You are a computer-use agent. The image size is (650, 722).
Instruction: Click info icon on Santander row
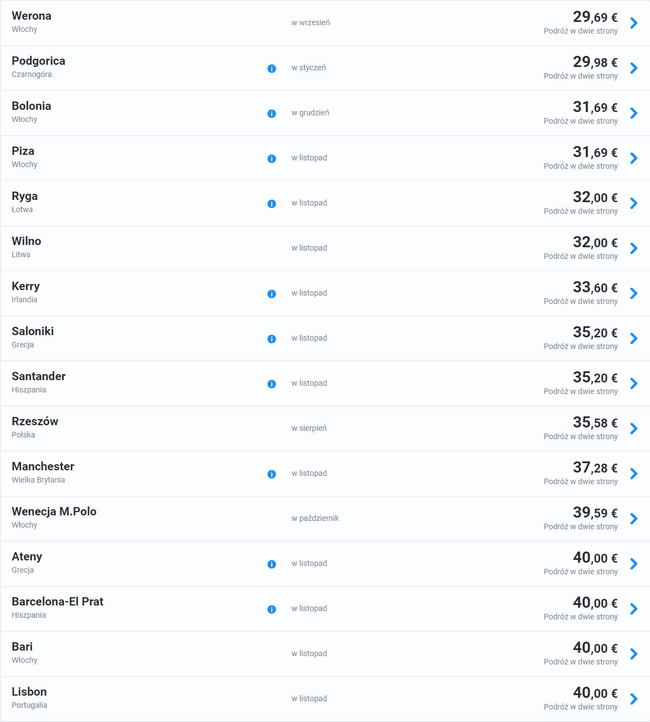pos(271,383)
